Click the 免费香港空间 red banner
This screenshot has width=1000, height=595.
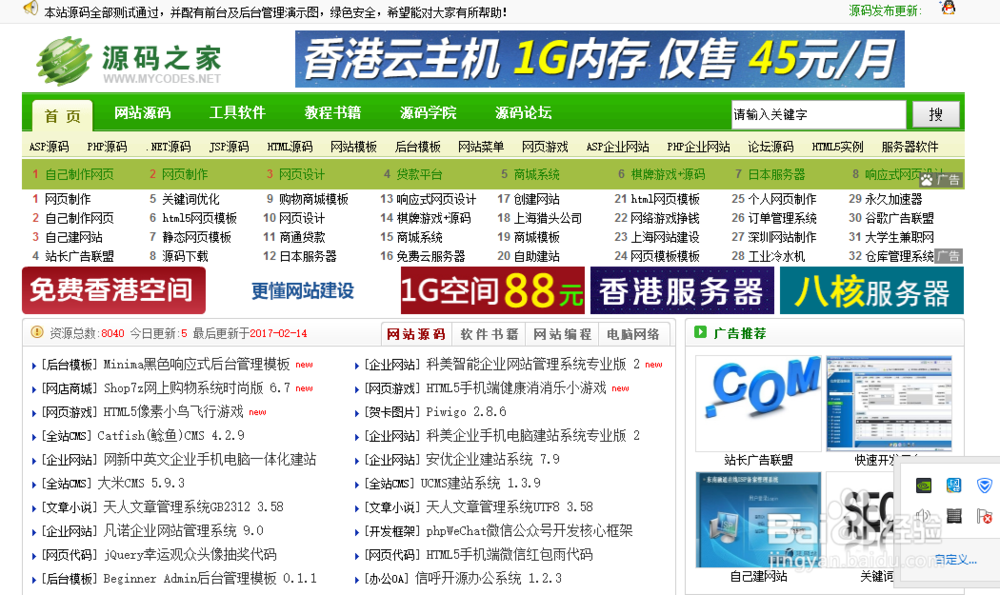114,290
